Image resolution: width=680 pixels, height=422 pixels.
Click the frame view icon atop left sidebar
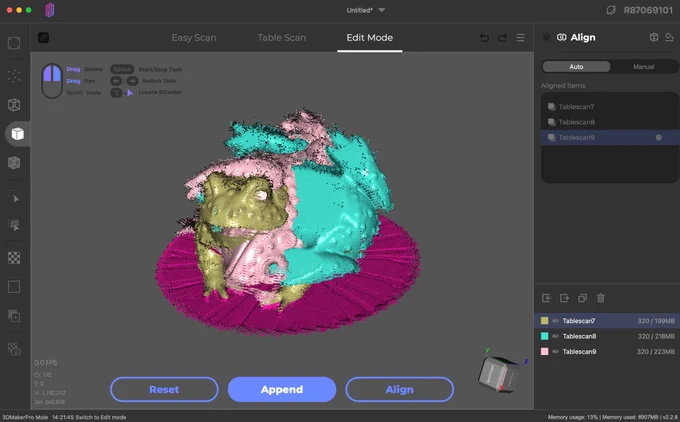point(14,43)
